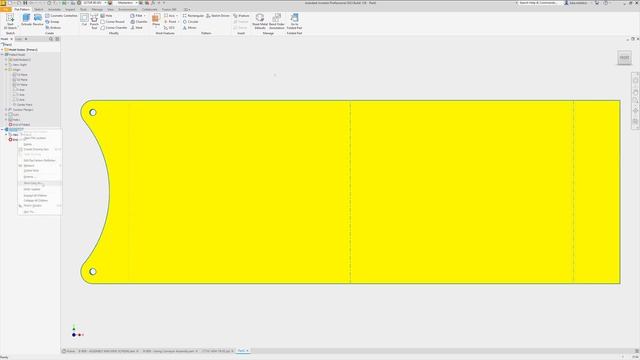Screen dimensions: 640x360
Task: Click the Point work feature tool
Action: click(x=170, y=22)
